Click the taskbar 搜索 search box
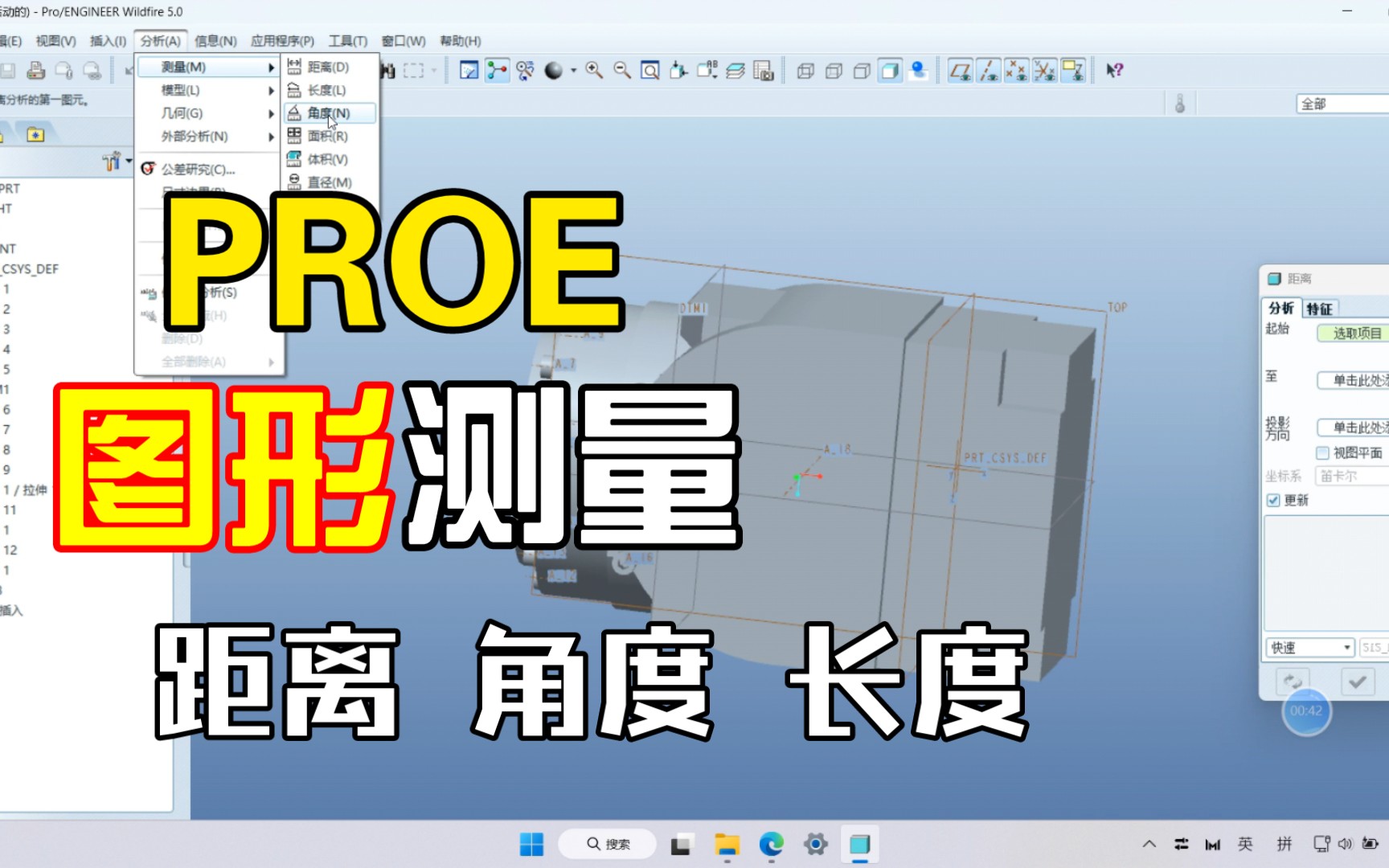The image size is (1389, 868). [607, 844]
